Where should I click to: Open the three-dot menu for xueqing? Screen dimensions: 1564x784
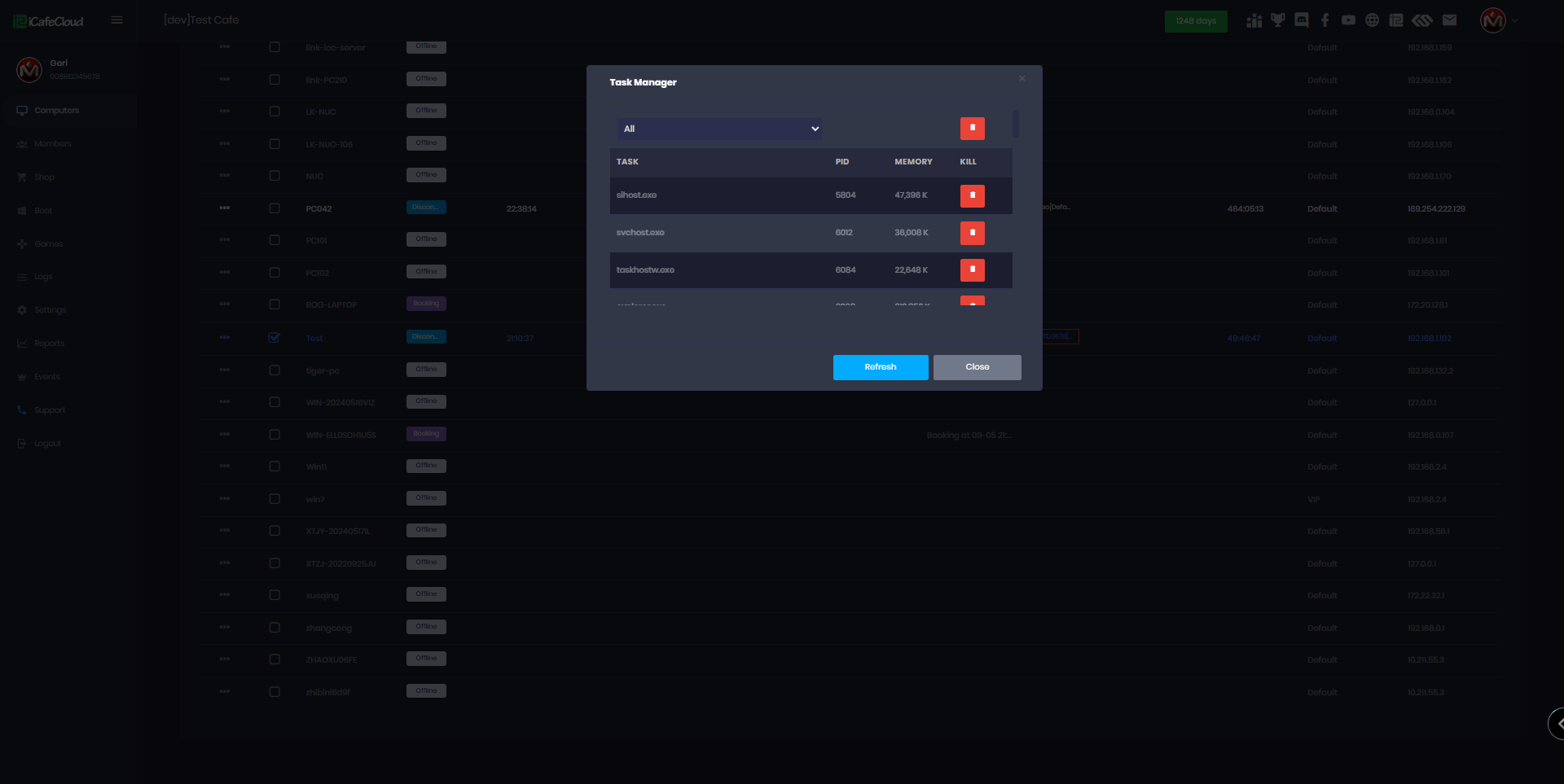[x=225, y=595]
